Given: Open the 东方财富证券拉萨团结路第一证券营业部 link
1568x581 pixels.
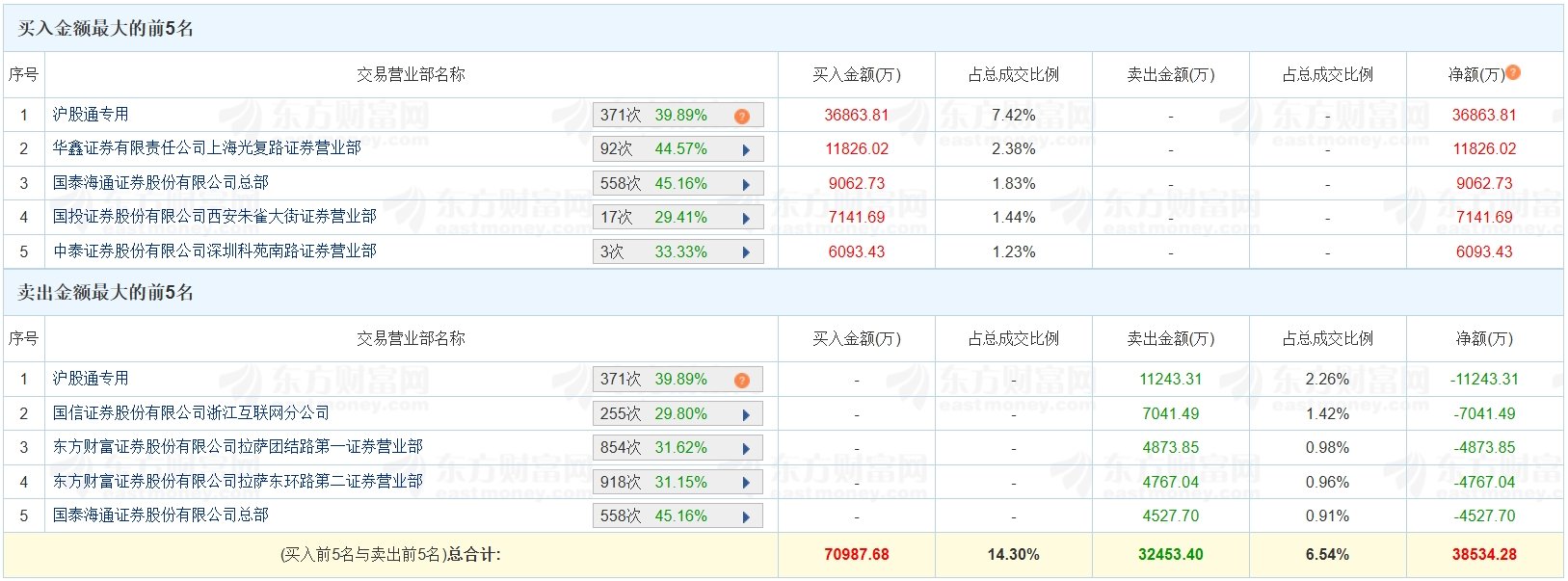Looking at the screenshot, I should coord(237,447).
